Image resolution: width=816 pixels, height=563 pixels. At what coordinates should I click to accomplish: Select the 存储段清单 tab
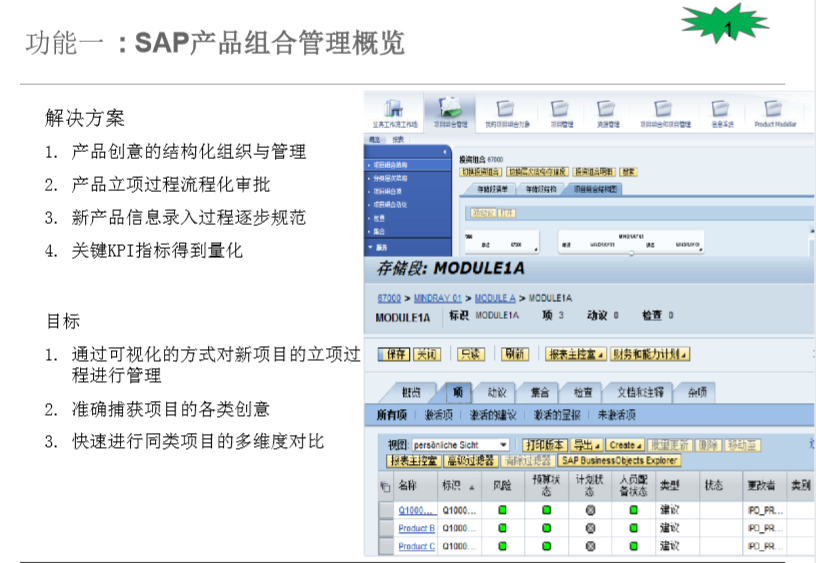tap(492, 189)
